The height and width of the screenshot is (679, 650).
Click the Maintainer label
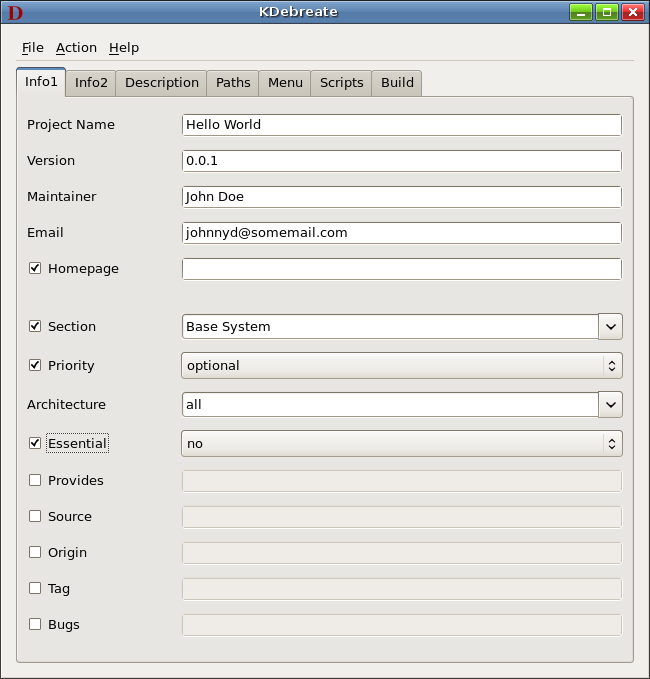pyautogui.click(x=61, y=197)
